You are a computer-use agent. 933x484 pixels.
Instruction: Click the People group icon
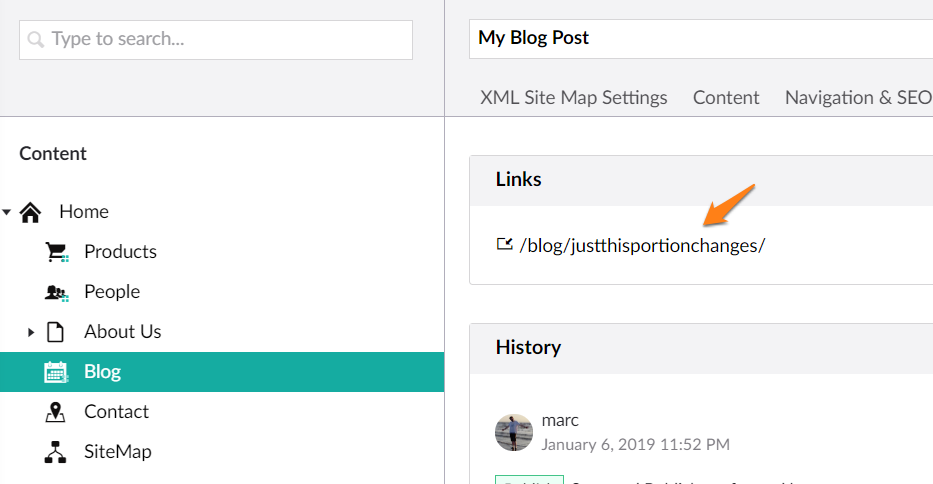pyautogui.click(x=57, y=292)
